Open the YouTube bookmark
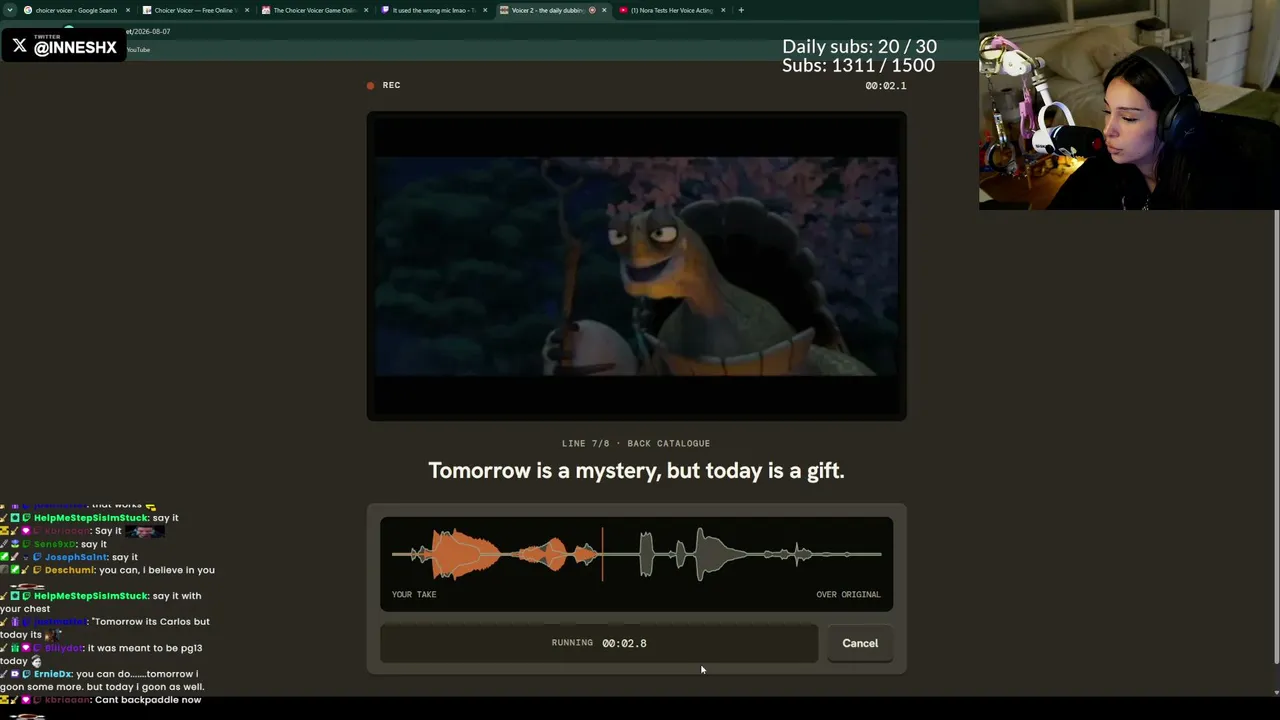The height and width of the screenshot is (720, 1280). click(138, 50)
